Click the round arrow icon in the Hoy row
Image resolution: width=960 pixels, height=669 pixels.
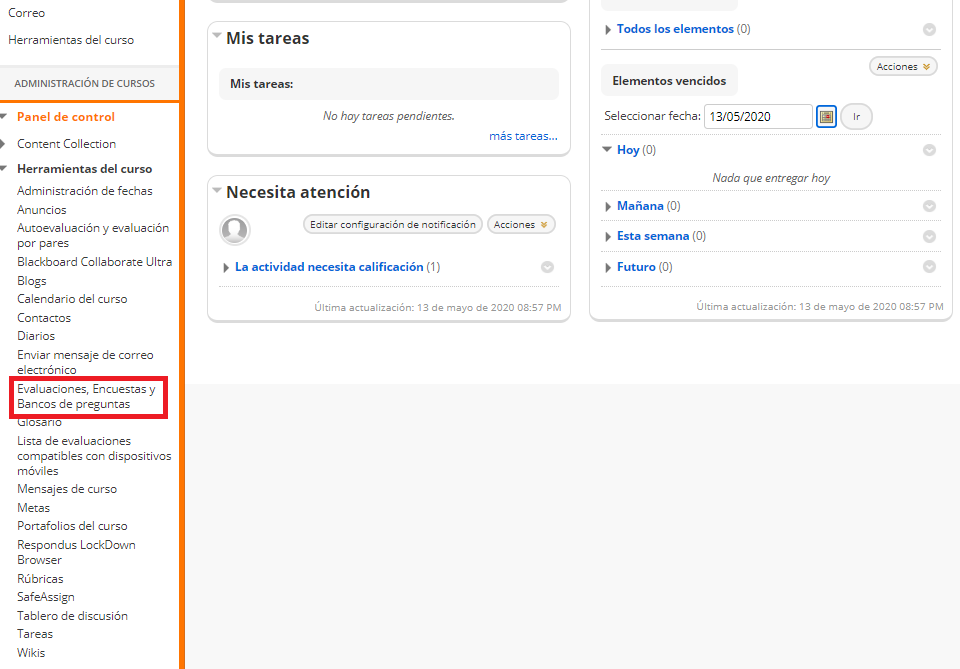[929, 150]
